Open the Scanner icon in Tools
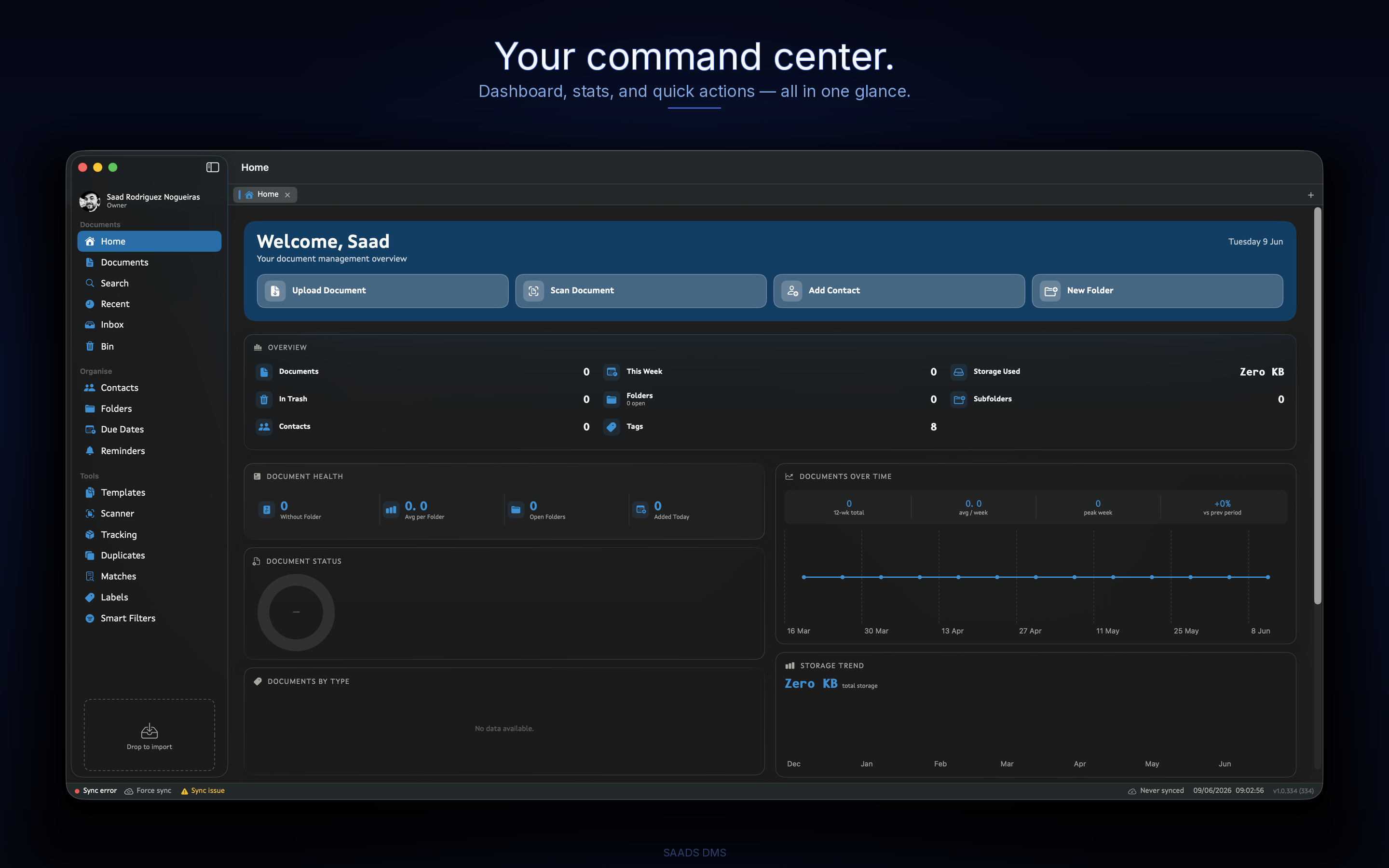This screenshot has width=1389, height=868. (x=90, y=513)
